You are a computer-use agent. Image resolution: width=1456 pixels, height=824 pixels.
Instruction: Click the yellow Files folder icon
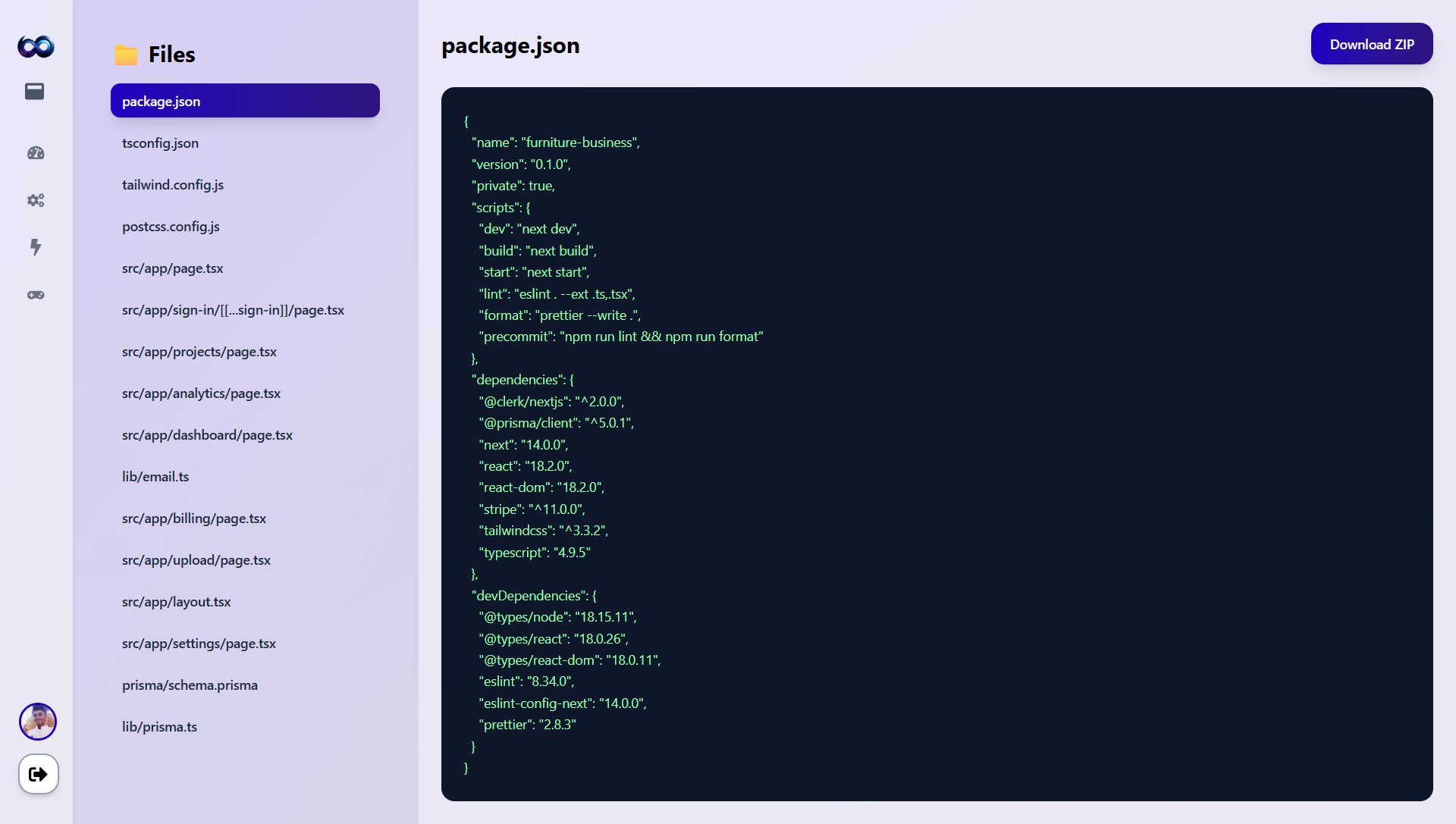[126, 55]
